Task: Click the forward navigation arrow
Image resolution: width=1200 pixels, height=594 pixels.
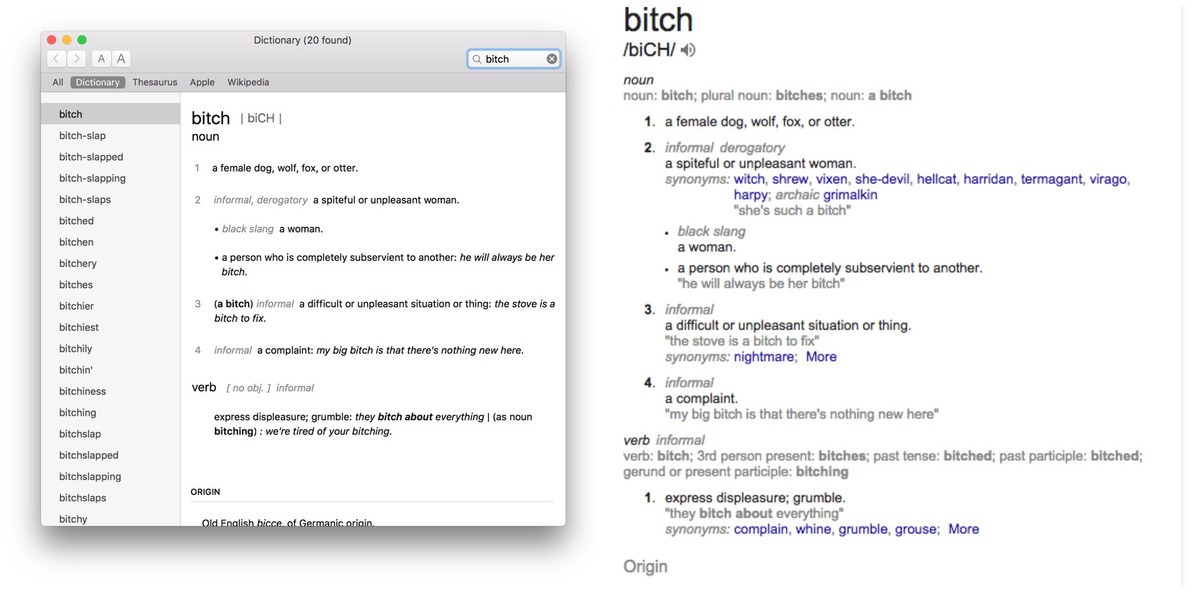Action: 76,59
